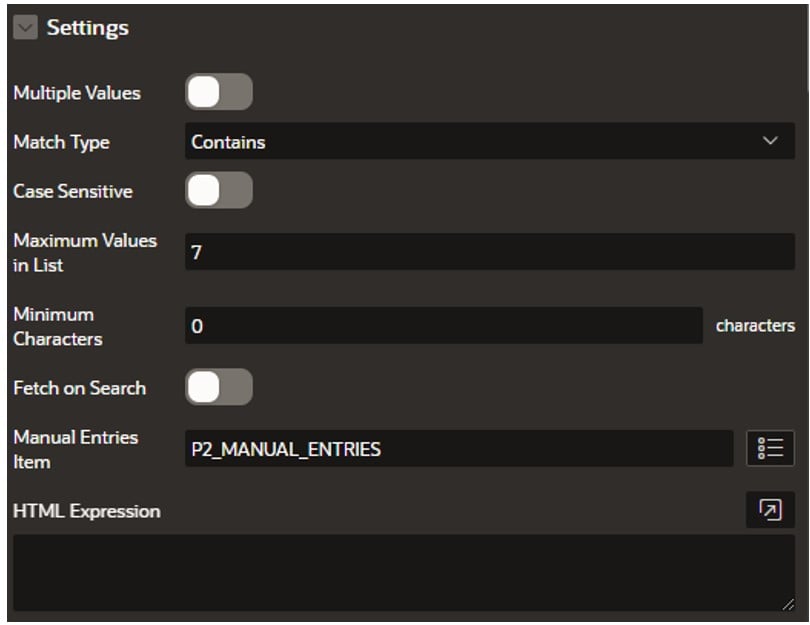Viewport: 810px width, 625px height.
Task: Click the textarea resize handle corner
Action: pyautogui.click(x=788, y=604)
